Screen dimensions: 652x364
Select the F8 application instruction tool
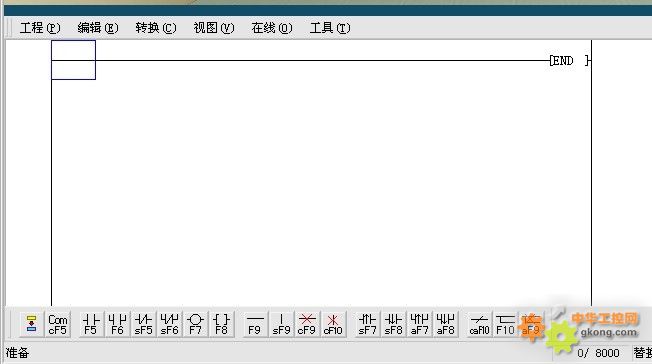point(221,324)
